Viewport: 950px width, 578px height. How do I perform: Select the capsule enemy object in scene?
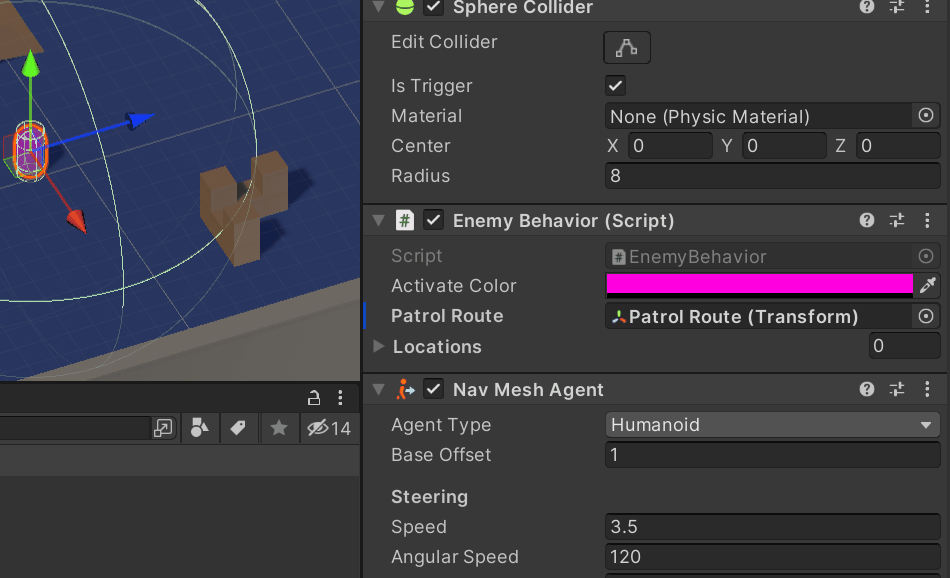tap(30, 151)
